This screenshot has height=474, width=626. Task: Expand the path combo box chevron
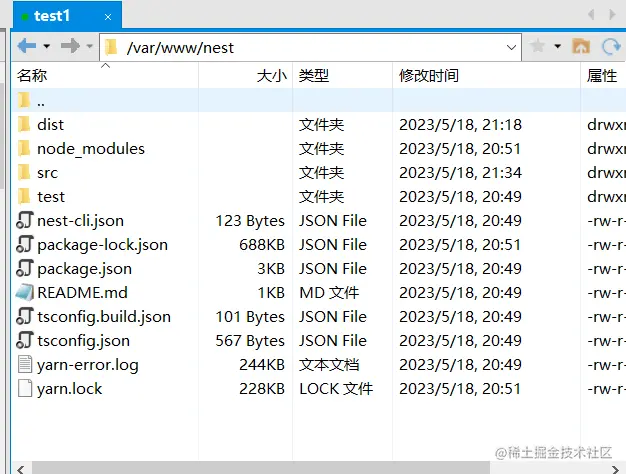pos(511,48)
